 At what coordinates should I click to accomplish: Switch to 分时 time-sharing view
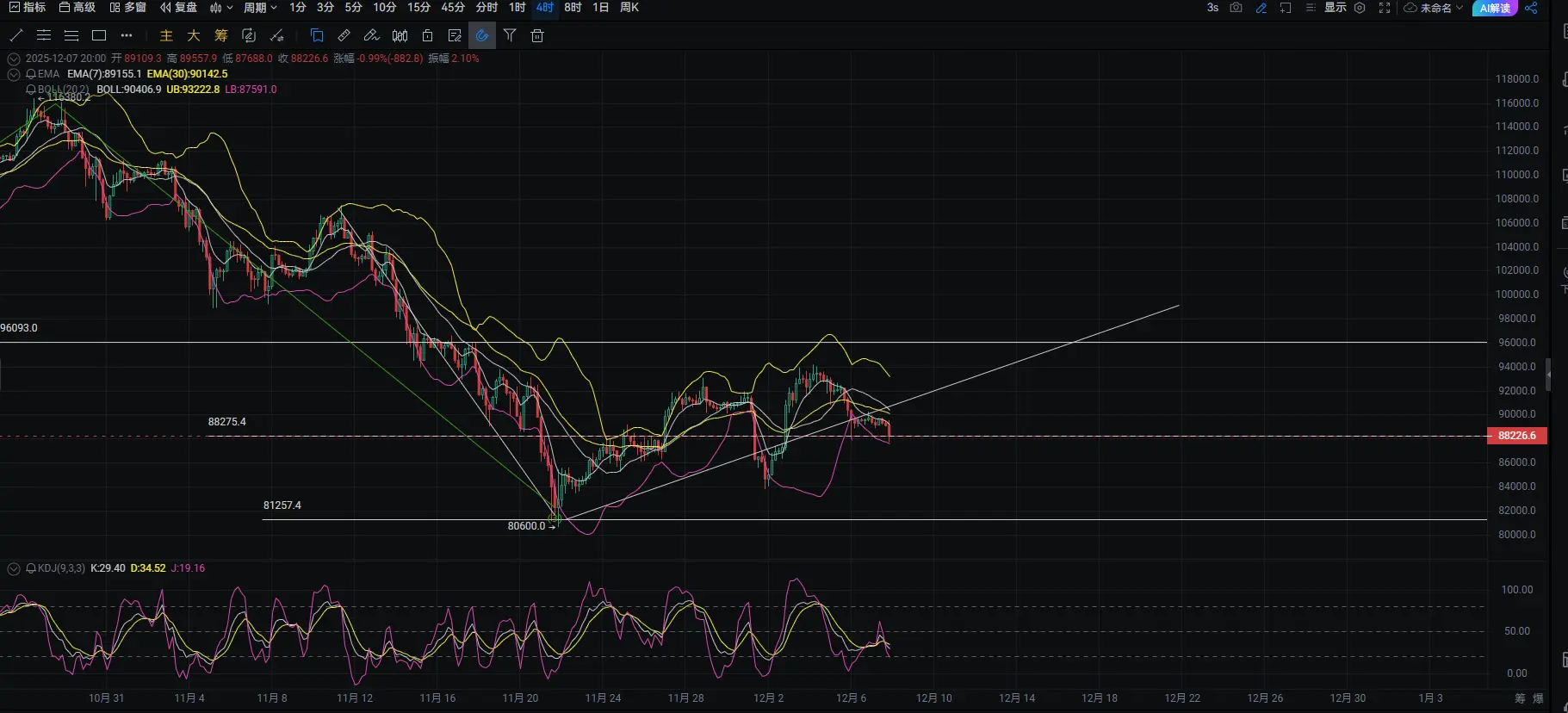(487, 8)
